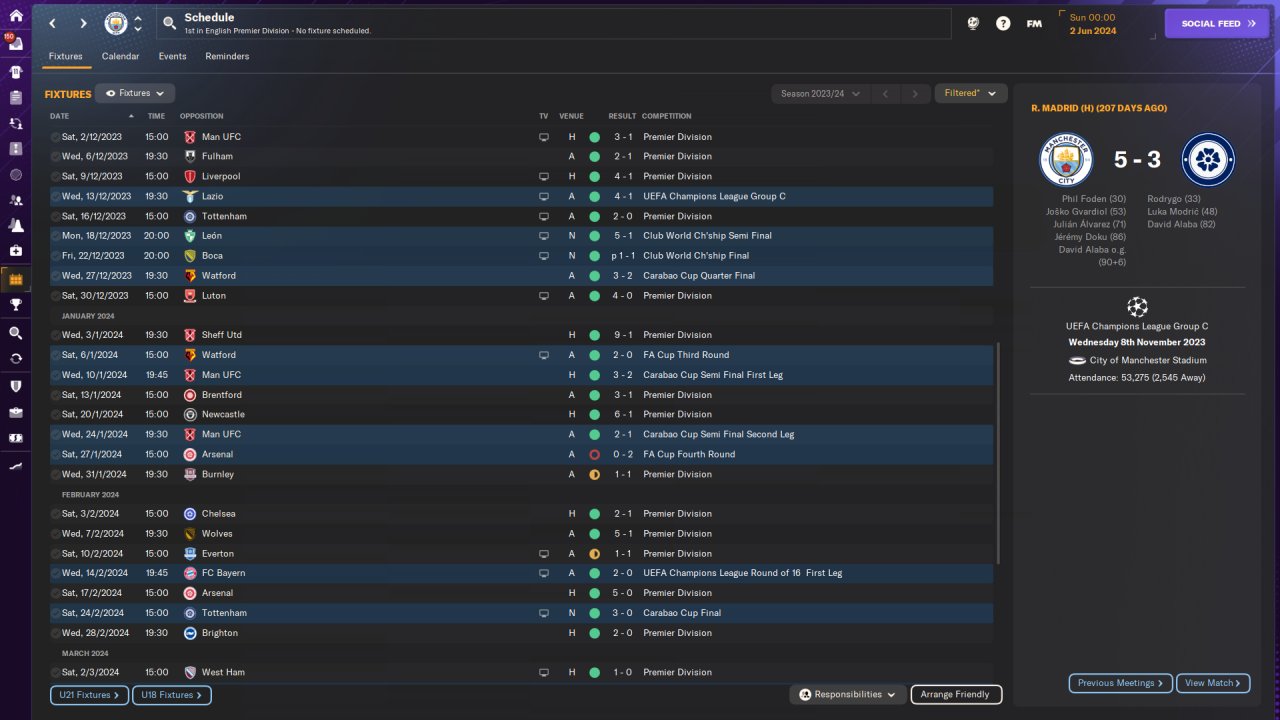
Task: Toggle the circle beside Sat, 30/12/2023 fixture
Action: coord(55,296)
